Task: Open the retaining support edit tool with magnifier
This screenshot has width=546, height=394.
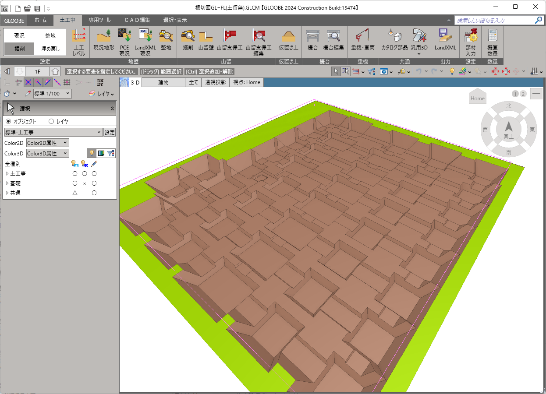Action: pyautogui.click(x=258, y=42)
